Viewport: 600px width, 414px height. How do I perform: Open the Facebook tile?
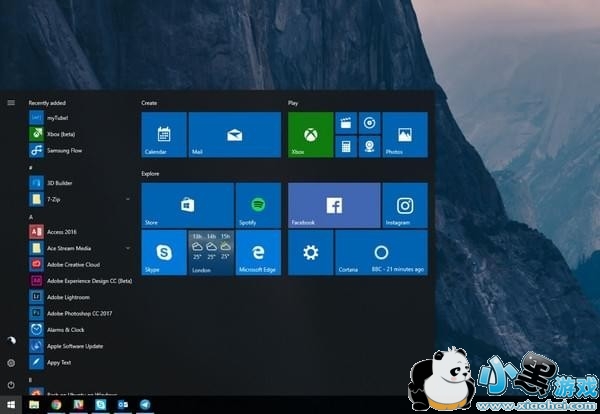tap(334, 205)
